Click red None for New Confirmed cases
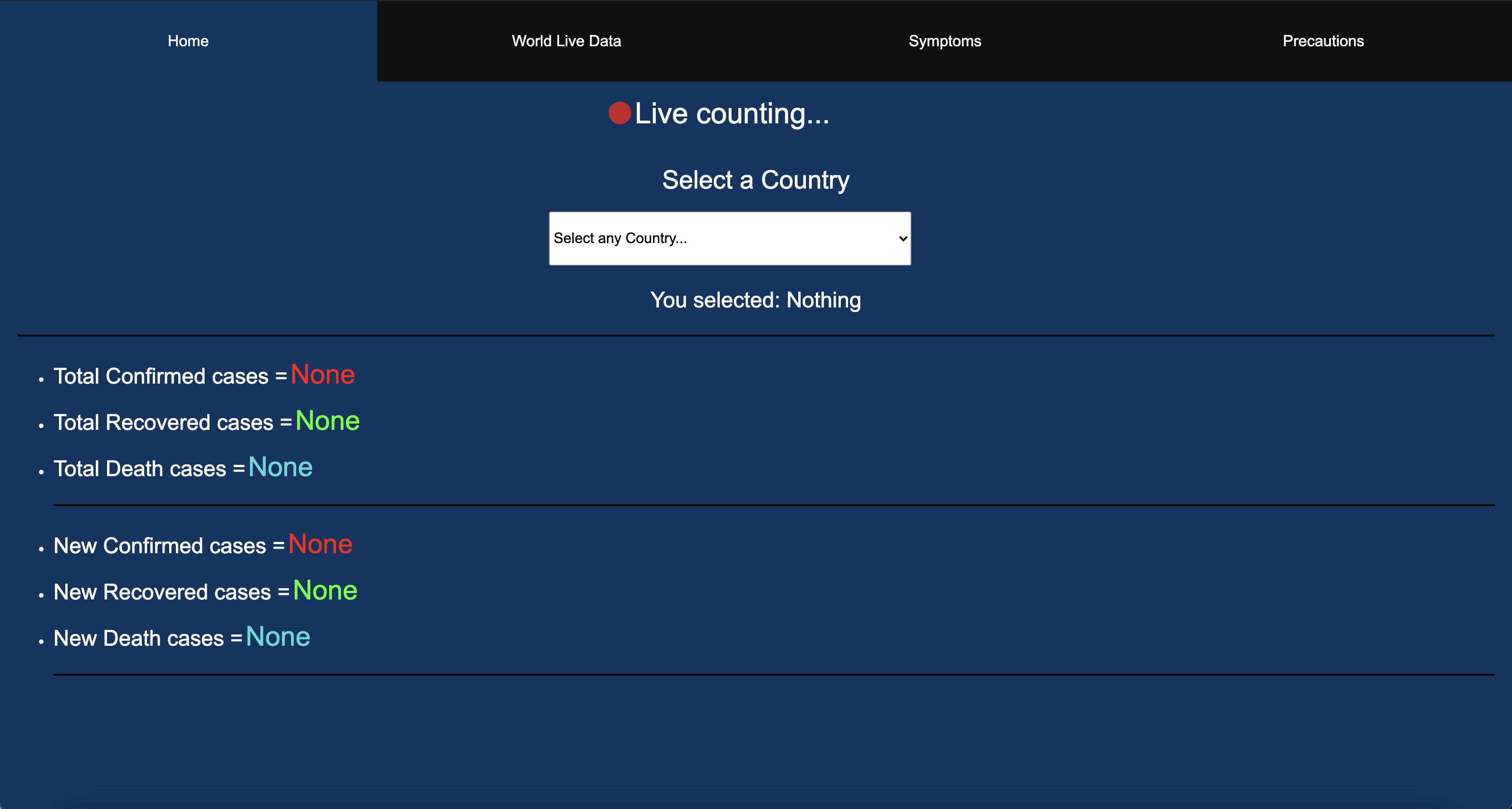Image resolution: width=1512 pixels, height=809 pixels. click(x=320, y=544)
